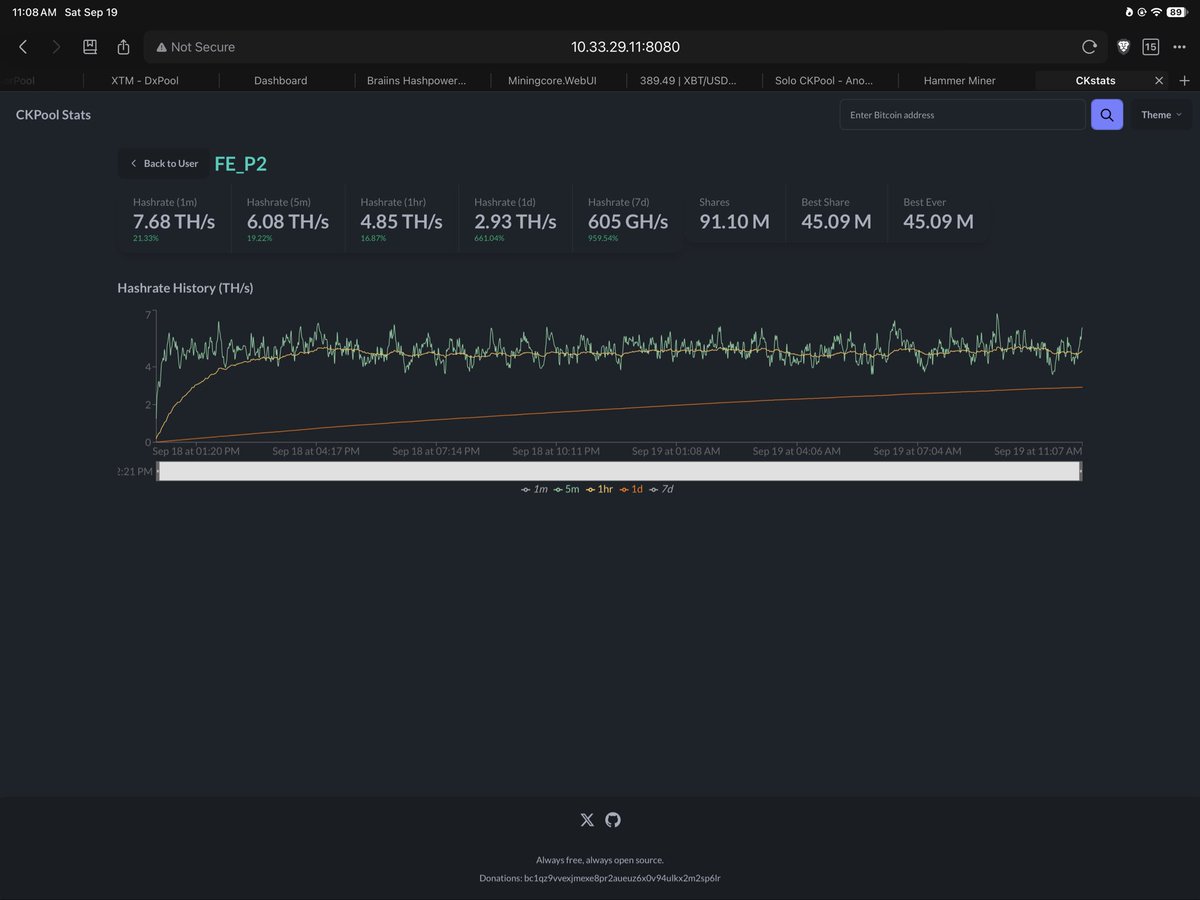Viewport: 1200px width, 900px height.
Task: Click the Best Share 45.09 M value
Action: pyautogui.click(x=837, y=222)
